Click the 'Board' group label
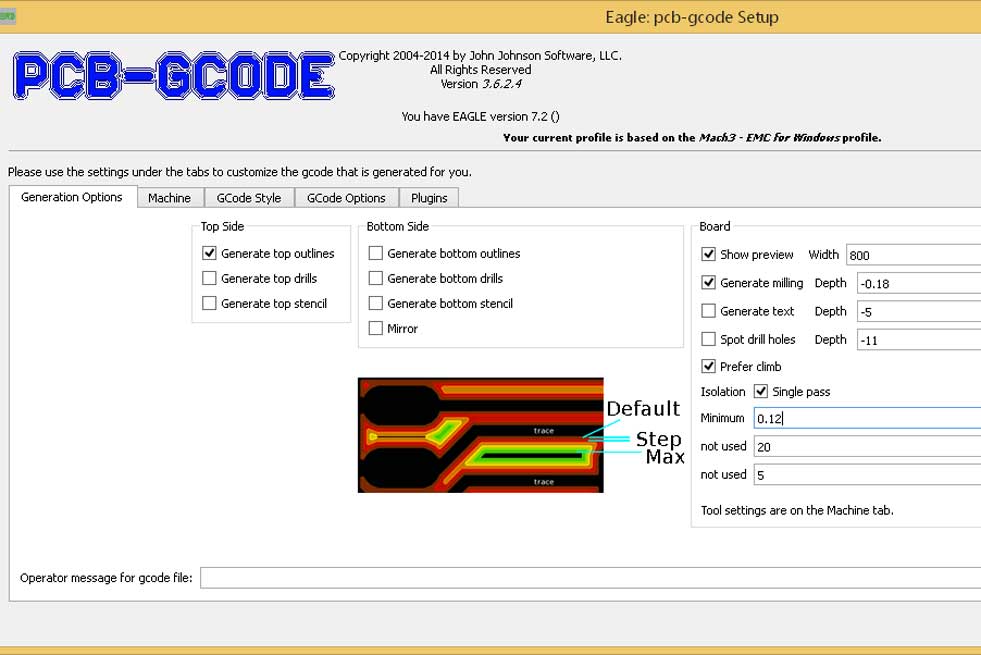 click(714, 226)
